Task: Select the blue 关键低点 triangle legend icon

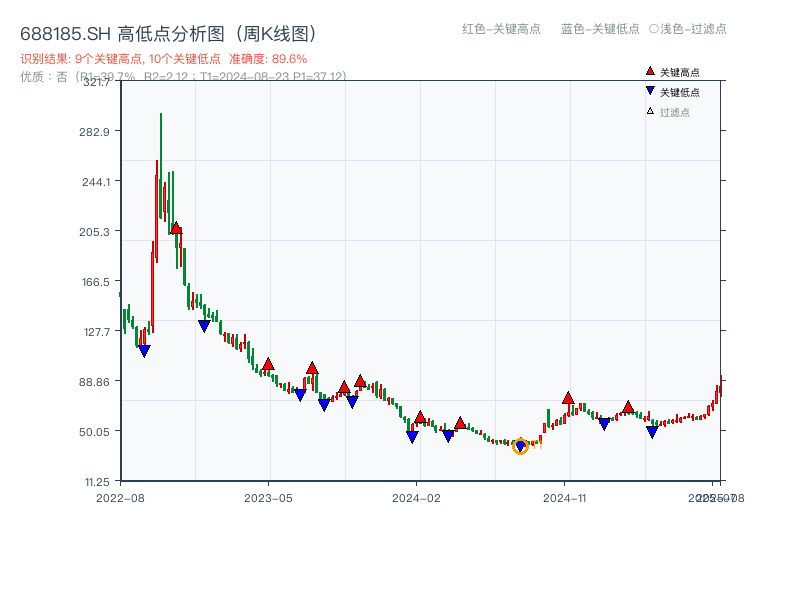Action: click(x=648, y=92)
